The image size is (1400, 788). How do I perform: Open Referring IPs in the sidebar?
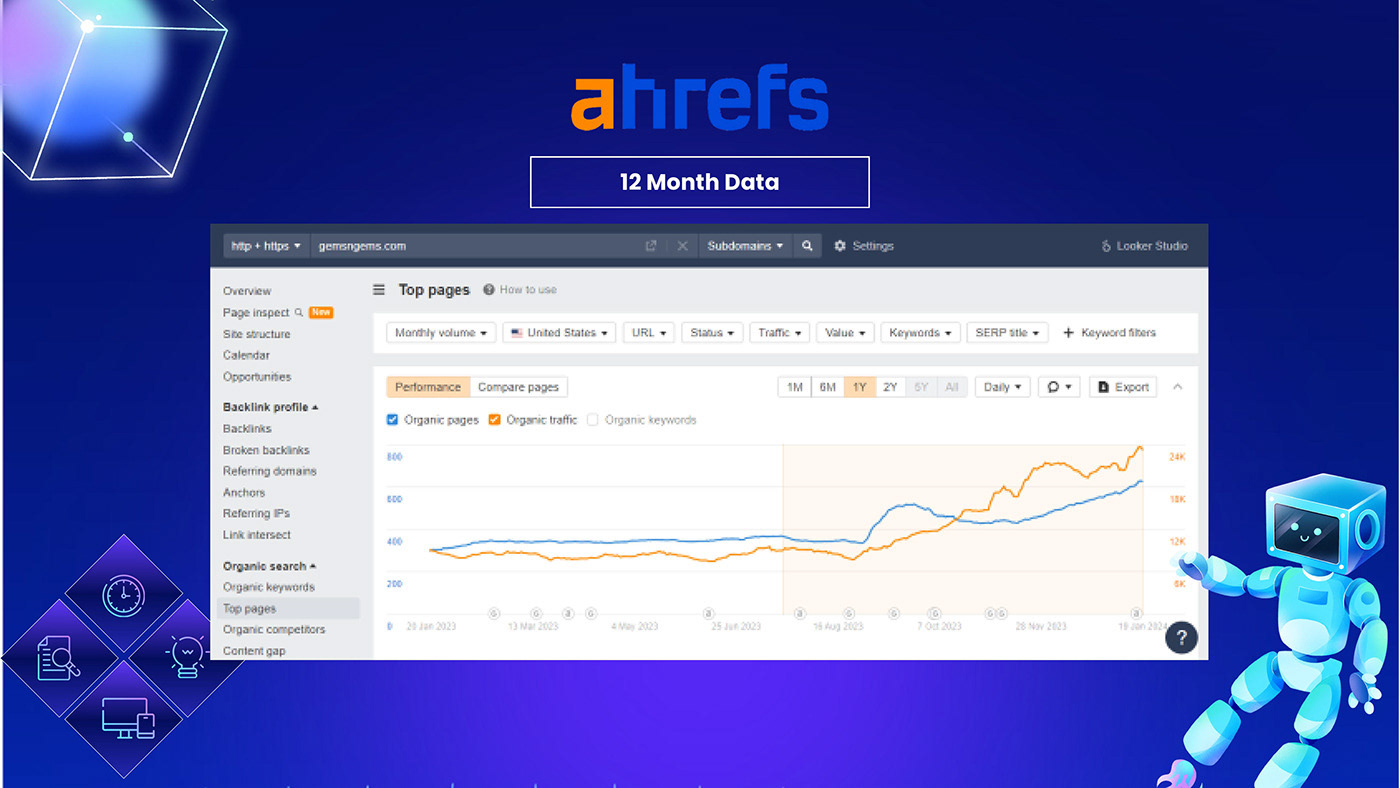coord(256,513)
